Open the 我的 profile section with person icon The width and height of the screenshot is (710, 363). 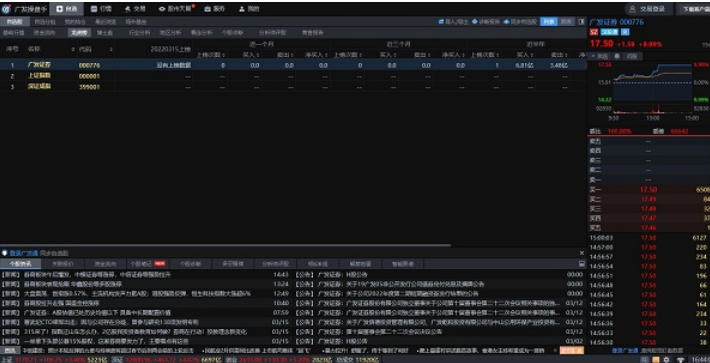tap(249, 9)
